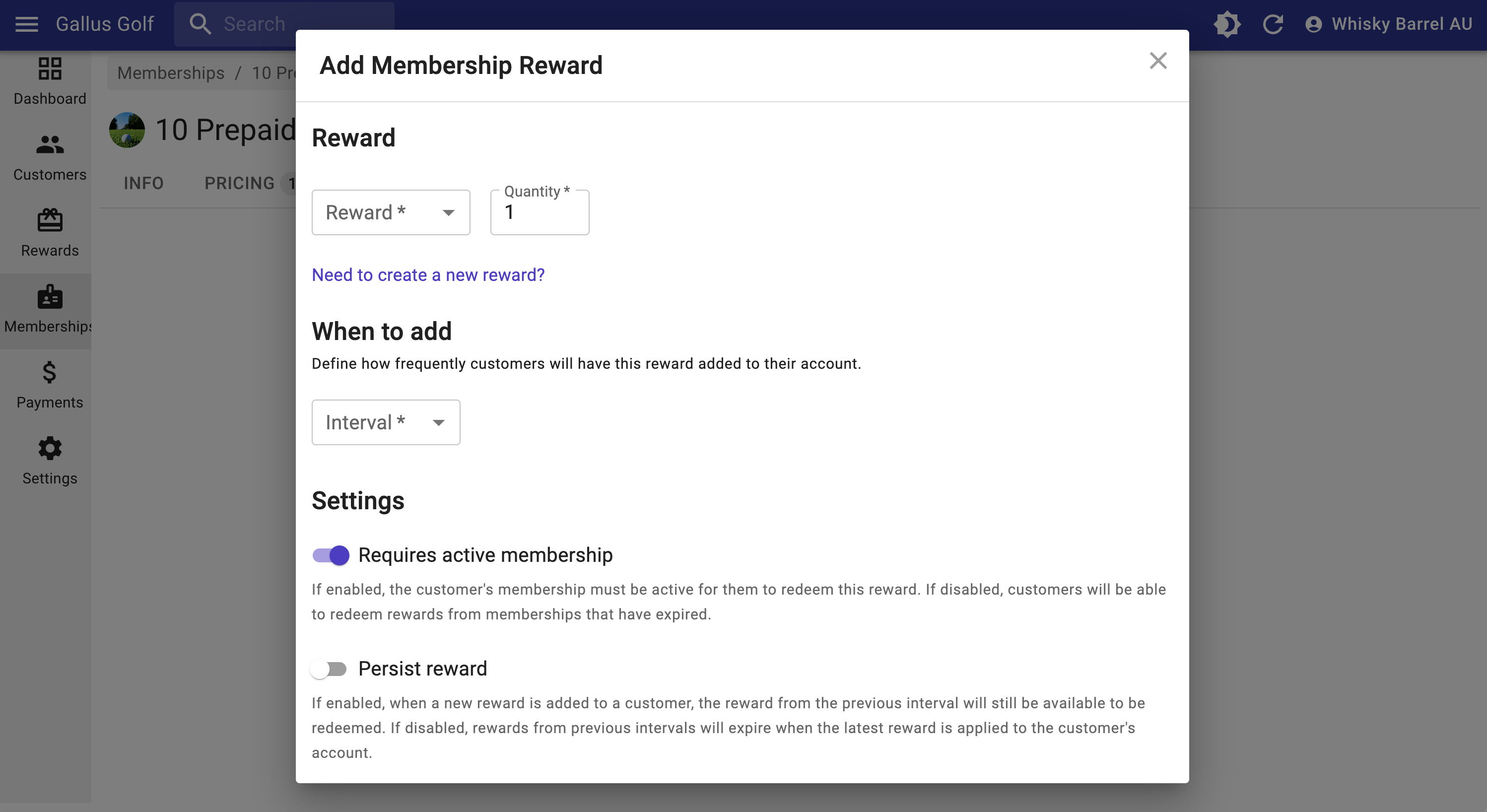Disable Requires active membership switch
1487x812 pixels.
click(330, 555)
